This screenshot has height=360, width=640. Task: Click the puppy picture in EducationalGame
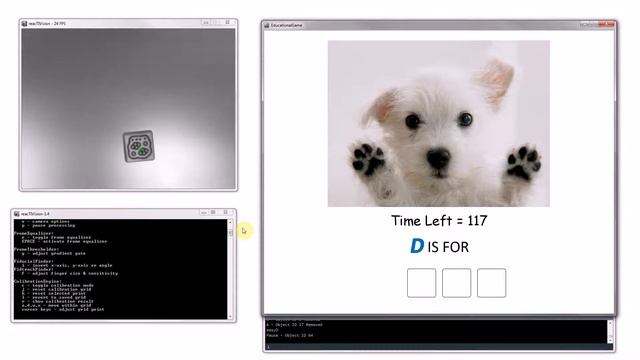click(439, 123)
